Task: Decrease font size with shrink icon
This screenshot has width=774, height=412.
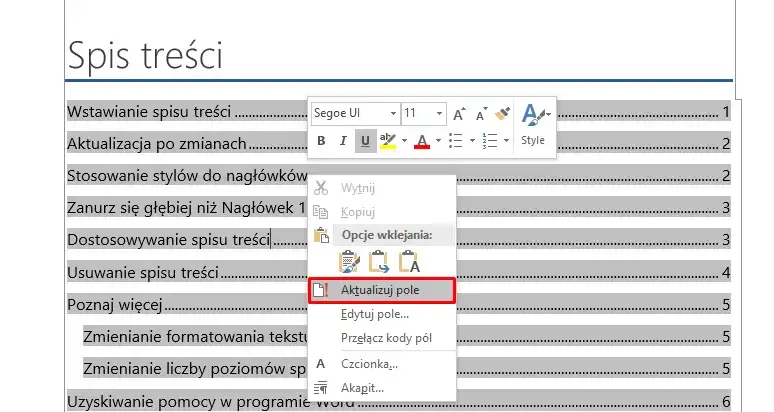Action: click(481, 114)
